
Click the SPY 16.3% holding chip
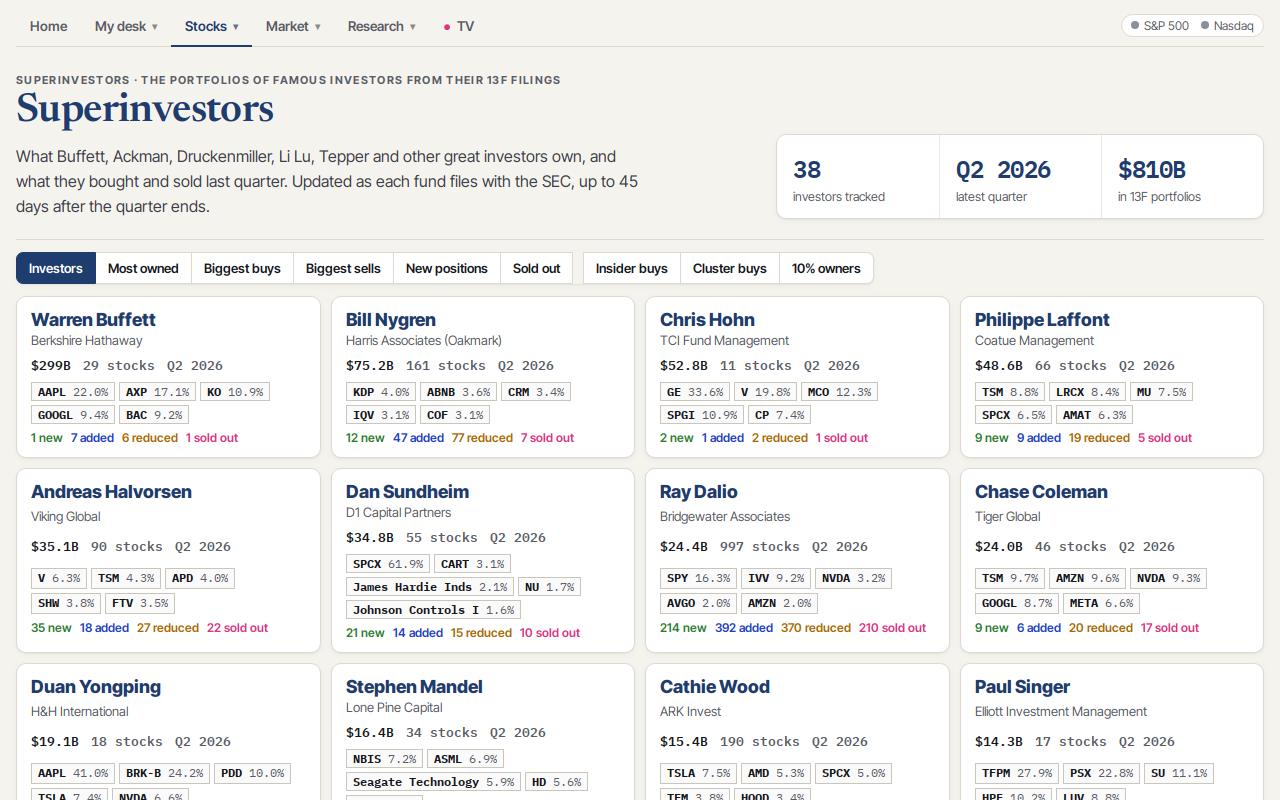[699, 578]
